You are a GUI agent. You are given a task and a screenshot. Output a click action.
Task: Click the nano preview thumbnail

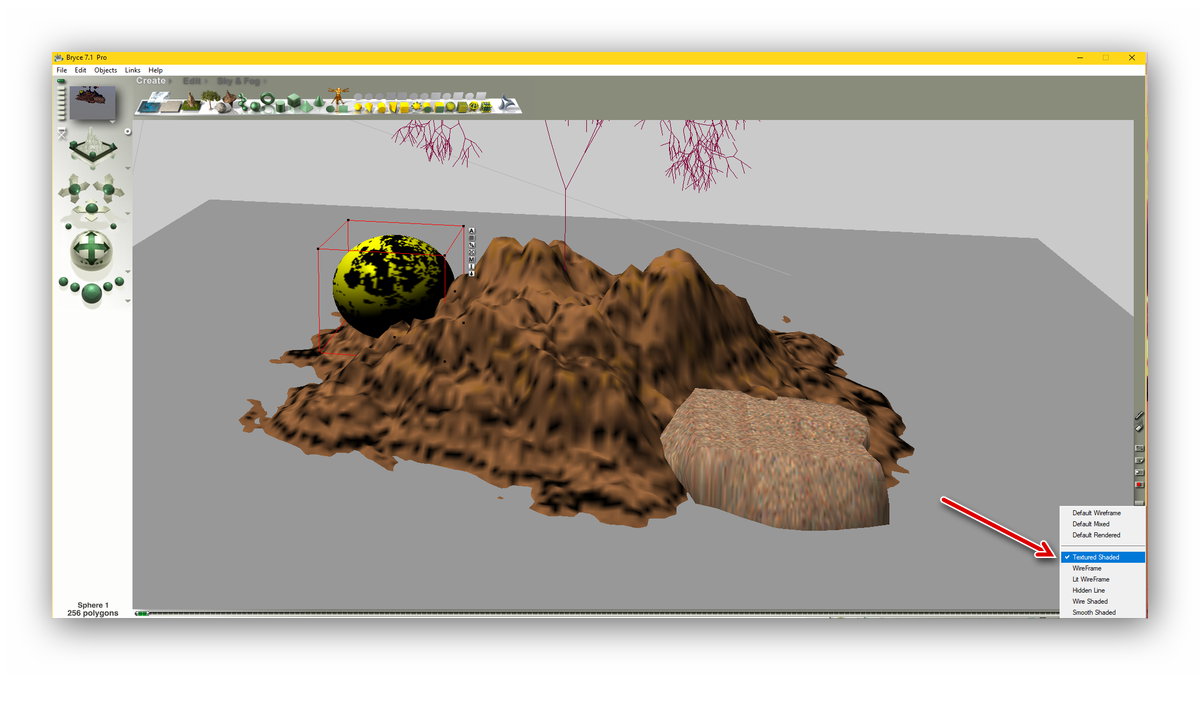click(92, 102)
